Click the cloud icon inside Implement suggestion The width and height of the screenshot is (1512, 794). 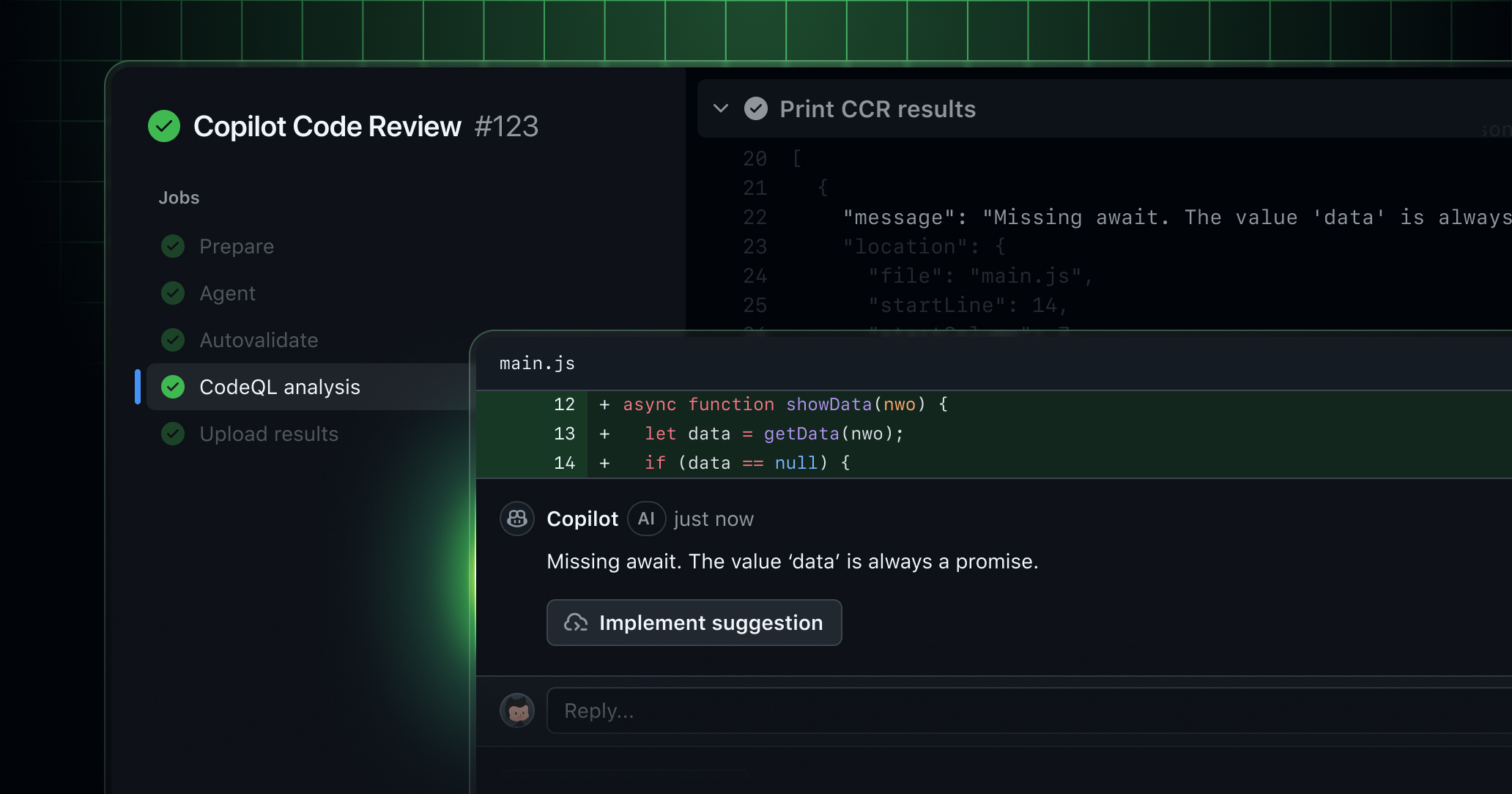point(577,623)
